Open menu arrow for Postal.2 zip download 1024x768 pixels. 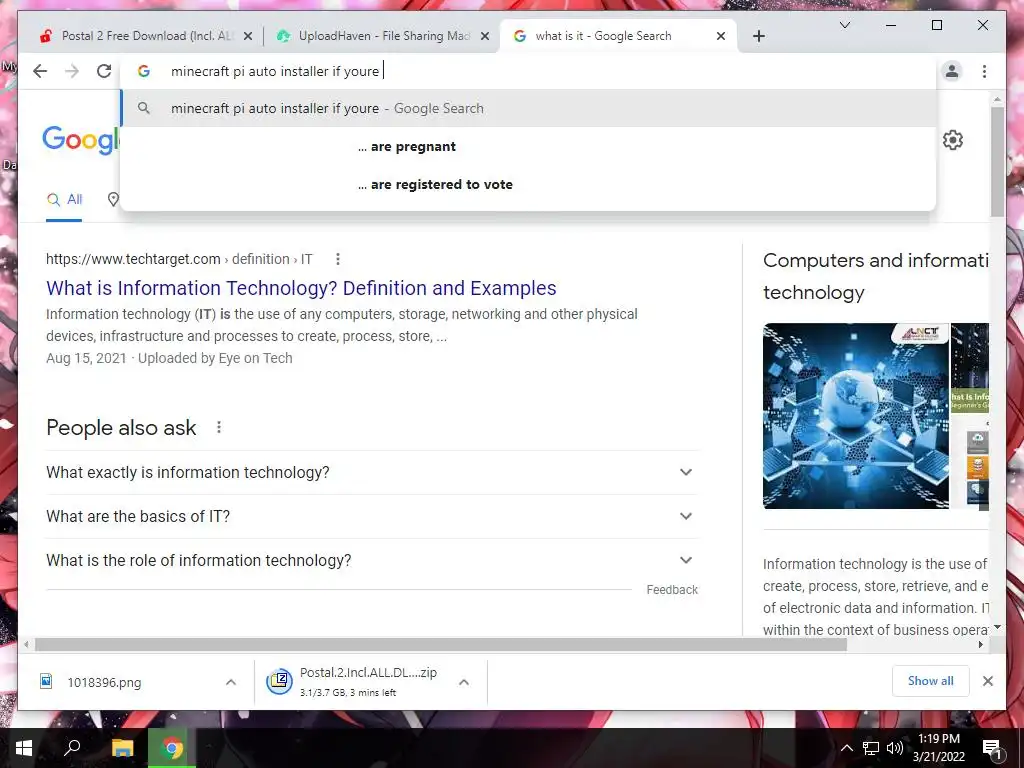(464, 682)
